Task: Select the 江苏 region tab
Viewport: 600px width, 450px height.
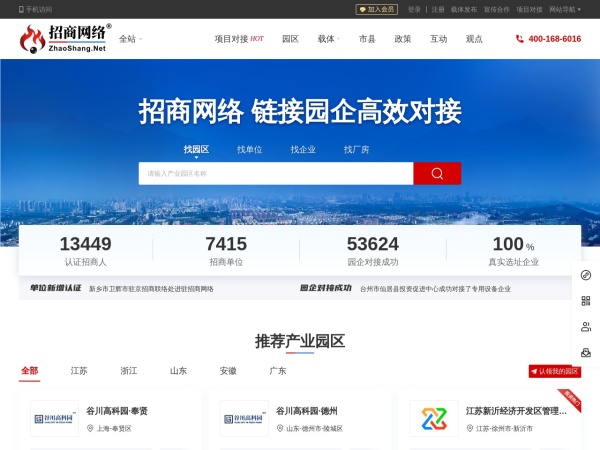Action: tap(79, 370)
